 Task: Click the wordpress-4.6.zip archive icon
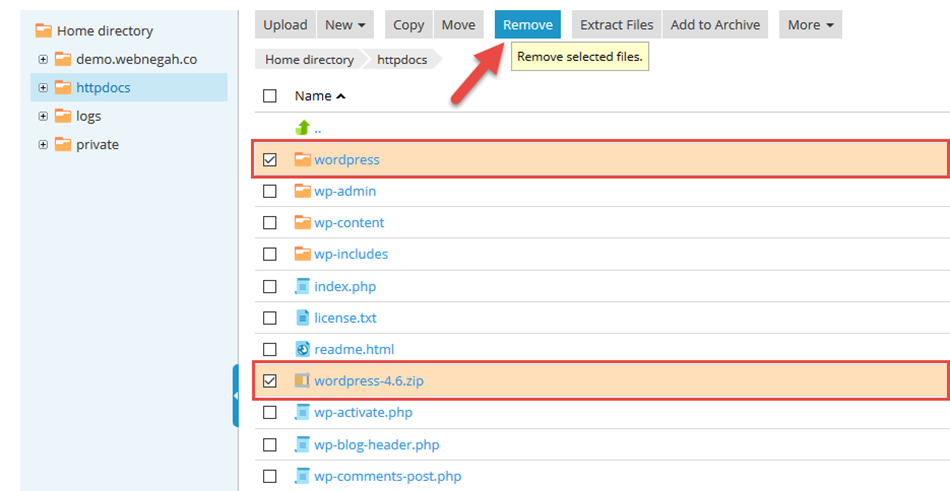(303, 381)
